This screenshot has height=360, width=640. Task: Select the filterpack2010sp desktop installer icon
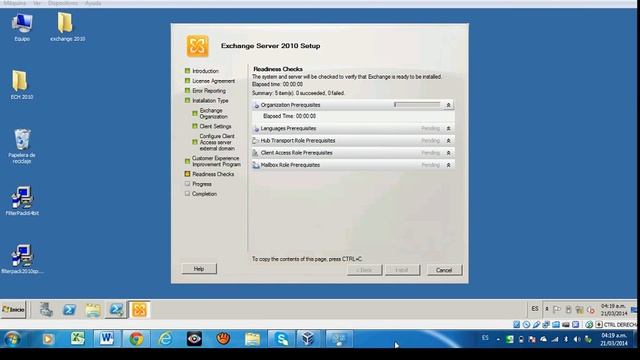[22, 259]
